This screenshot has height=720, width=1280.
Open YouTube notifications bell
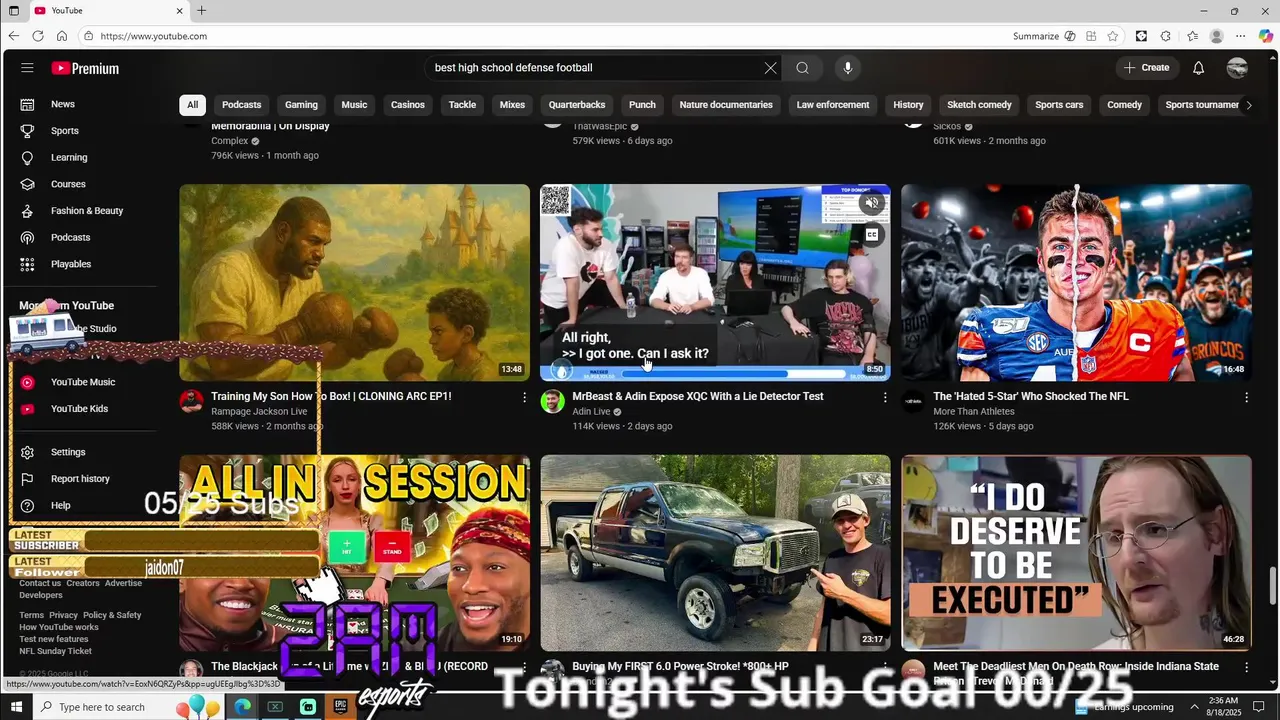[1198, 68]
